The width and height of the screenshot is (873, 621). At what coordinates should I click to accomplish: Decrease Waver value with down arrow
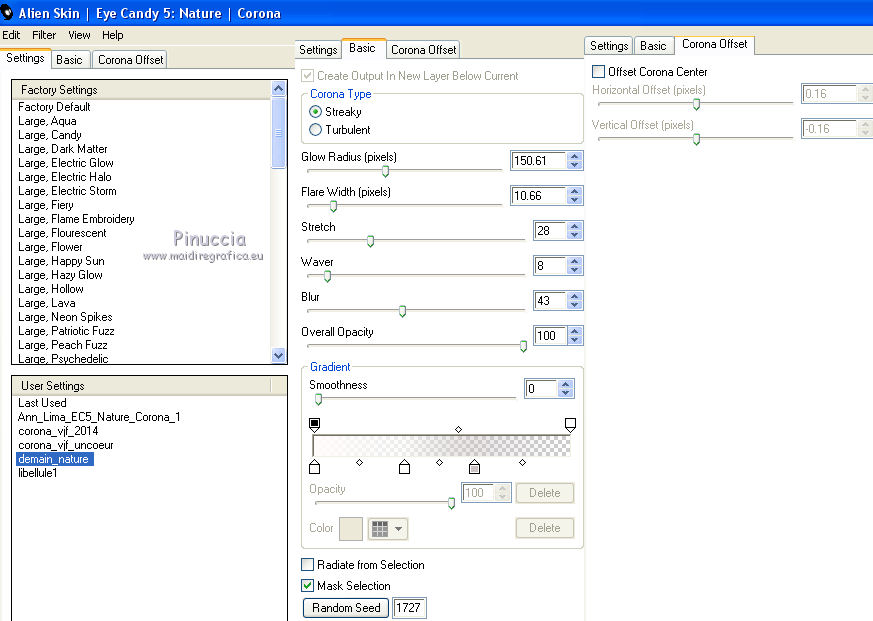(575, 270)
